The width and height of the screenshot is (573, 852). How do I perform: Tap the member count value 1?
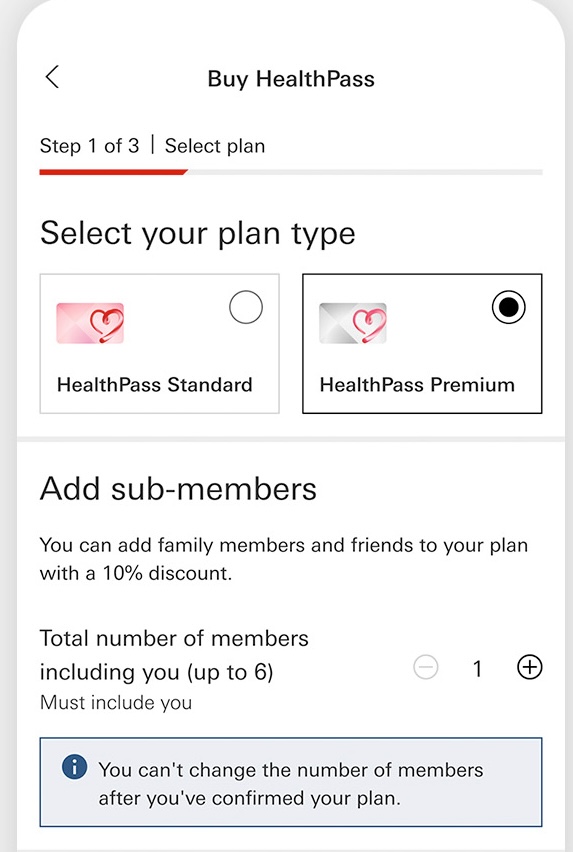[477, 668]
